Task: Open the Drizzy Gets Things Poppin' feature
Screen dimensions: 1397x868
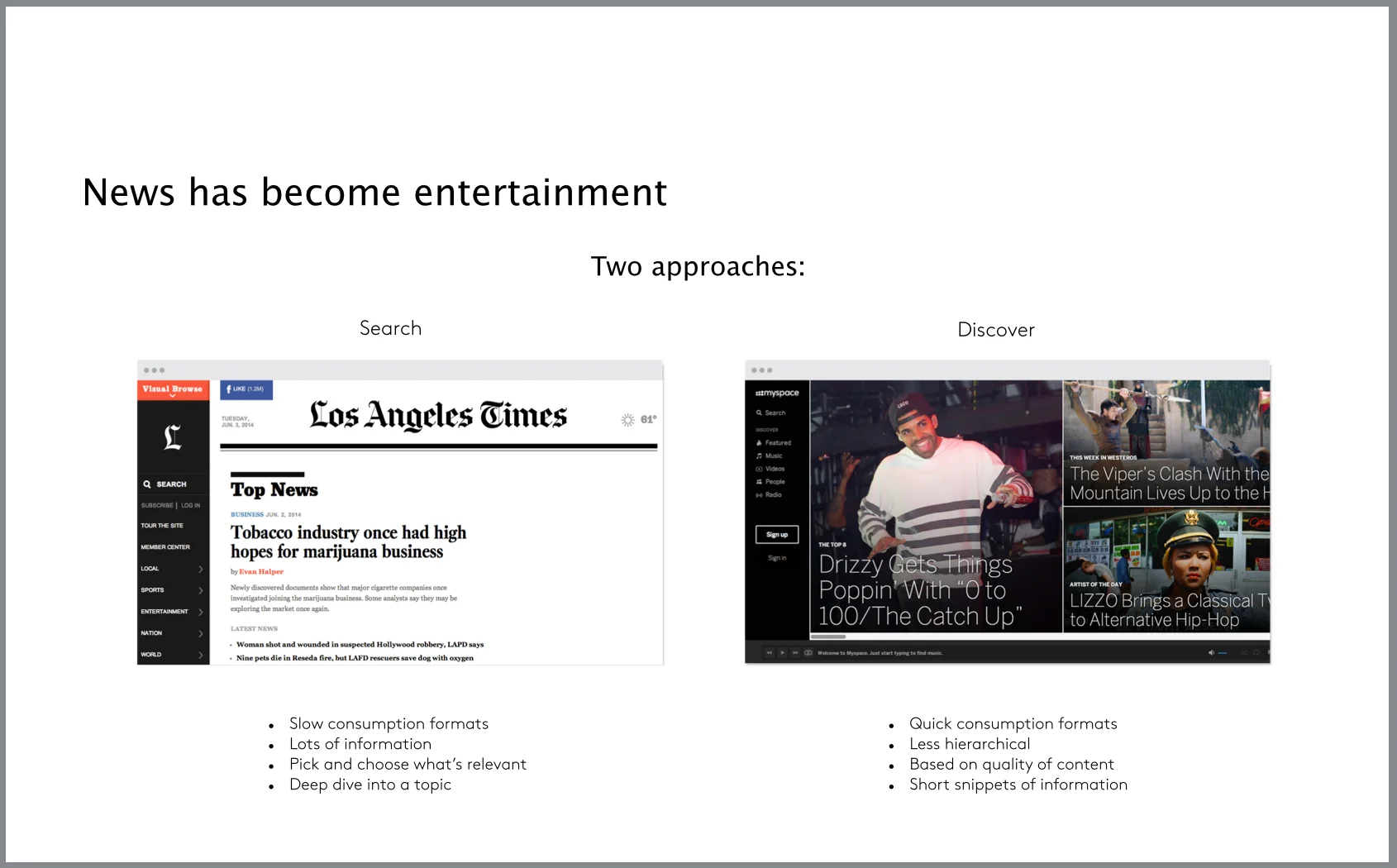Action: coord(936,507)
